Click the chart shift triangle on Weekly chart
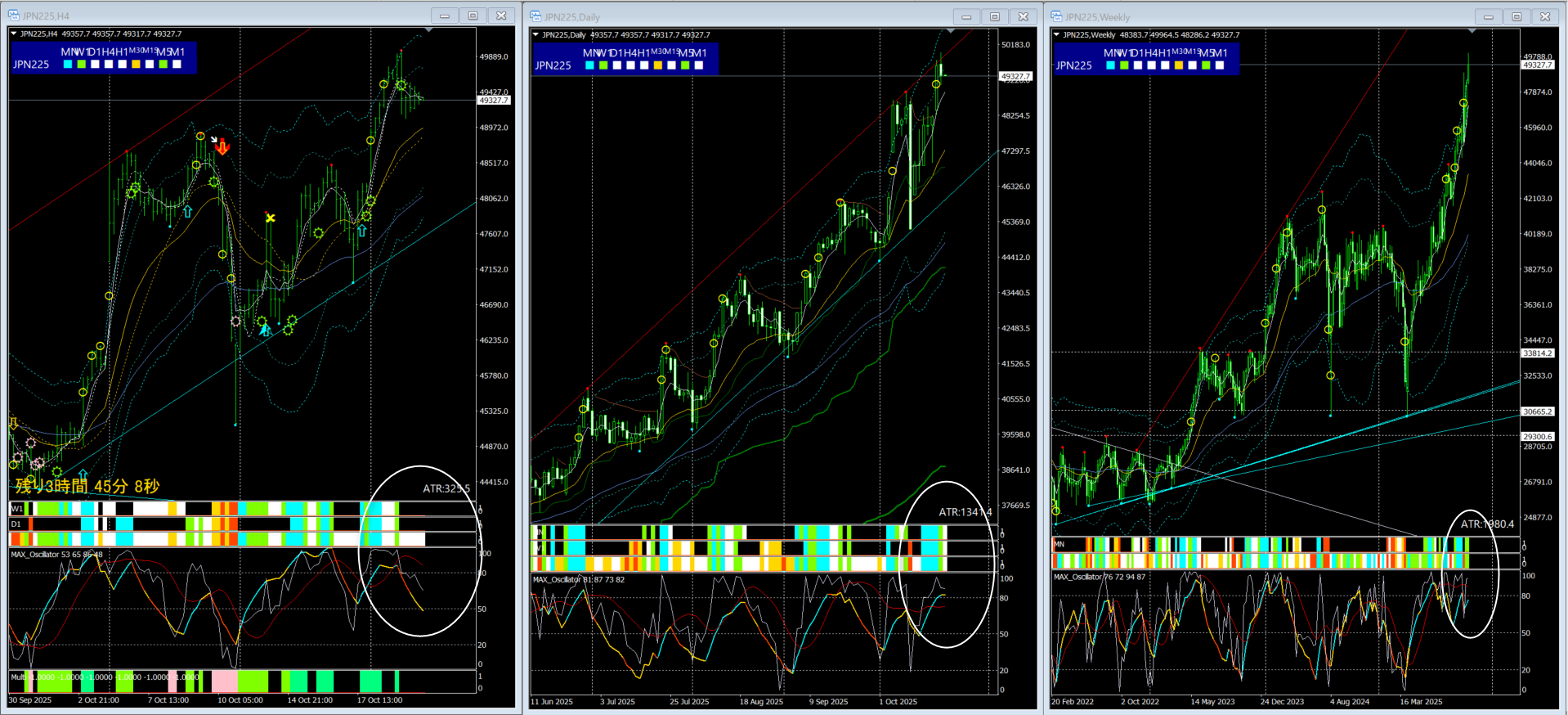The width and height of the screenshot is (1568, 715). point(1472,31)
